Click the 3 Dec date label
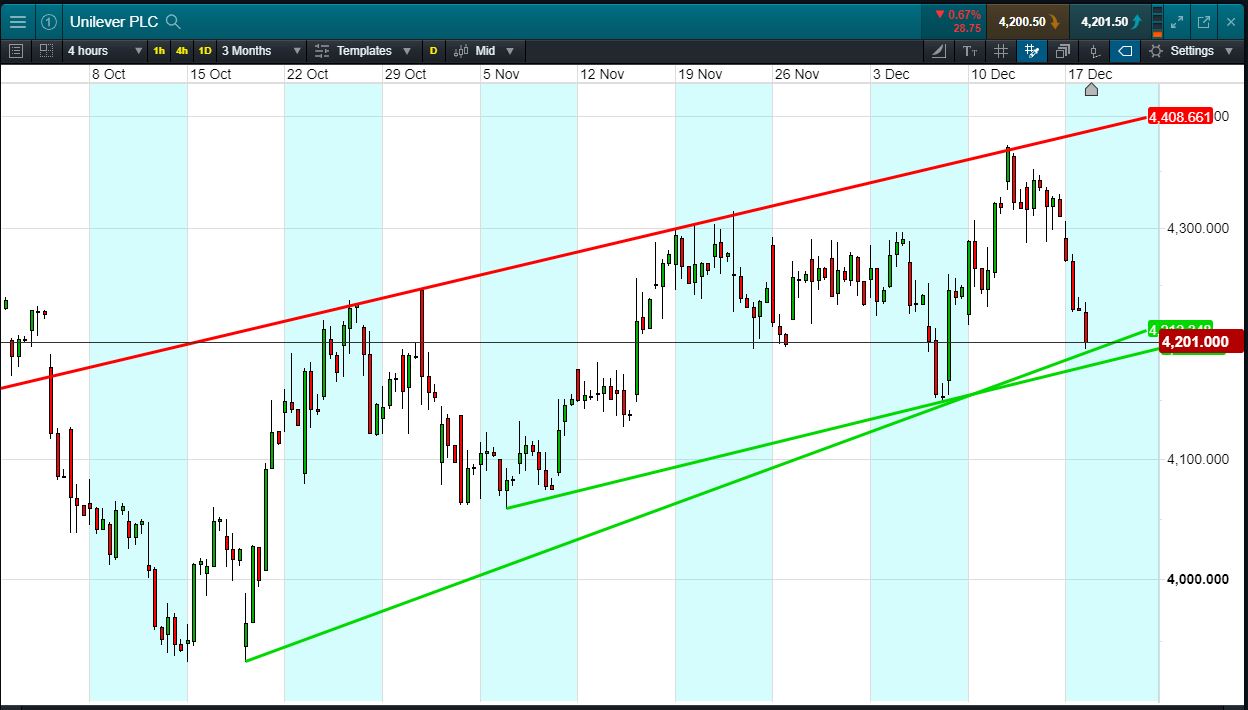Image resolution: width=1248 pixels, height=710 pixels. point(891,74)
